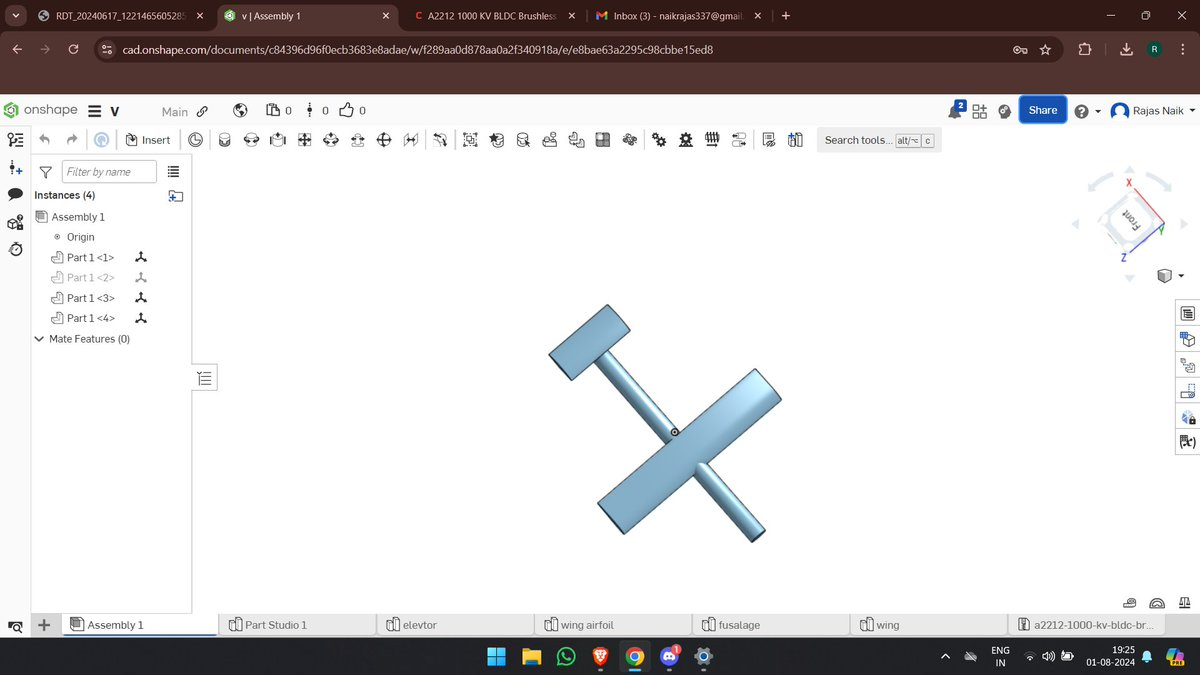Viewport: 1200px width, 675px height.
Task: Click the Filter by name field
Action: (x=109, y=172)
